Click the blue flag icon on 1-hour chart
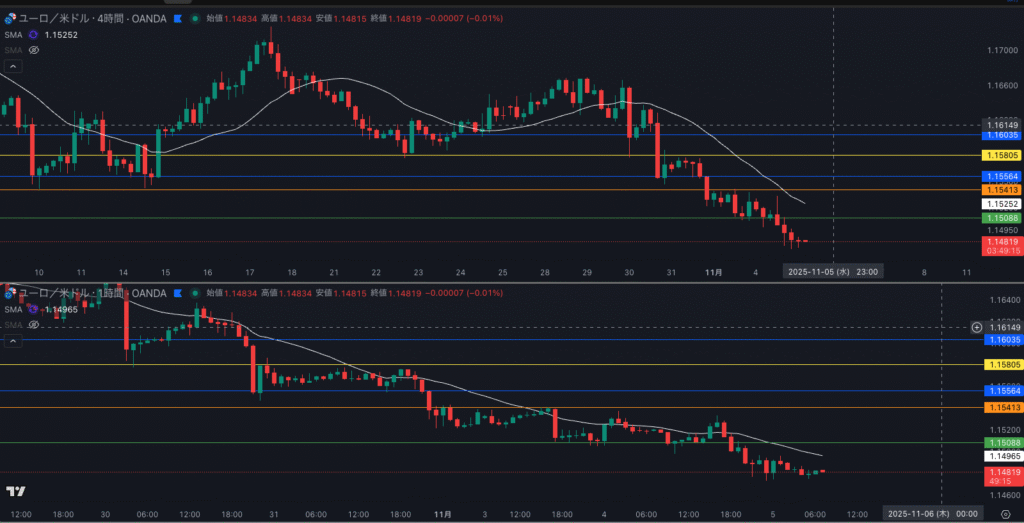Viewport: 1024px width, 523px height. pyautogui.click(x=178, y=293)
